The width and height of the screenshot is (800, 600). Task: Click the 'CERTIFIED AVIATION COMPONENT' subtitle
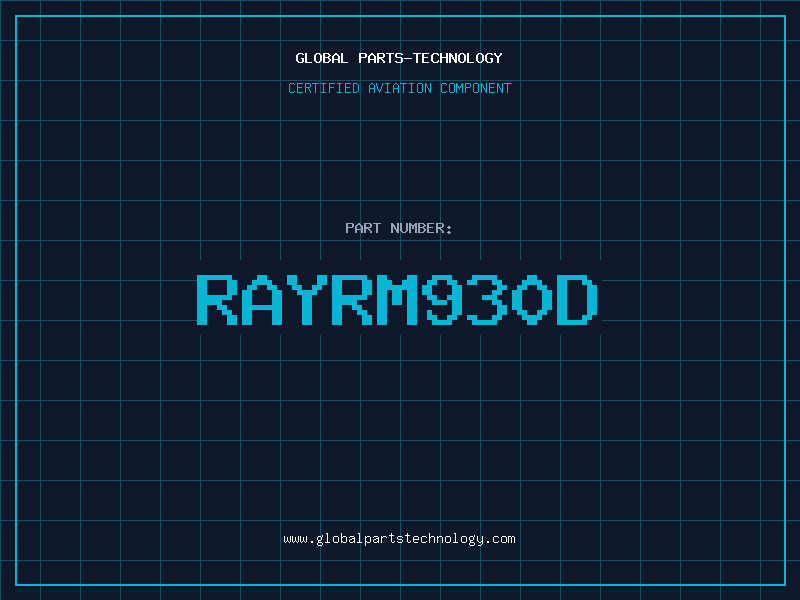coord(399,88)
